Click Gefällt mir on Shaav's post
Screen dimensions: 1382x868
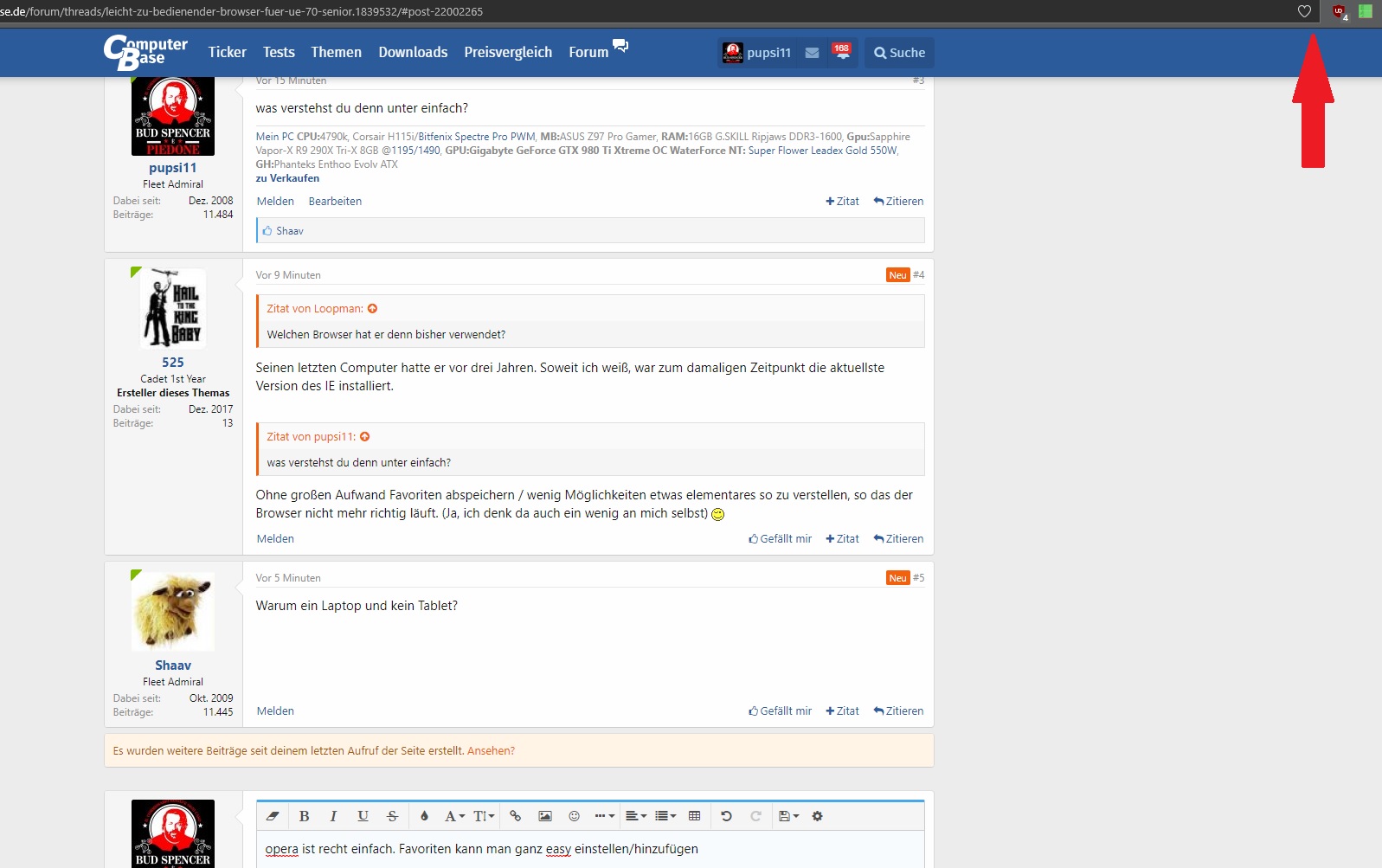[x=780, y=711]
